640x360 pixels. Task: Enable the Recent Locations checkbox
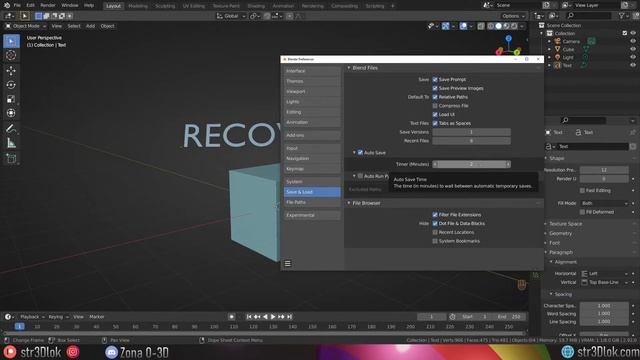435,232
